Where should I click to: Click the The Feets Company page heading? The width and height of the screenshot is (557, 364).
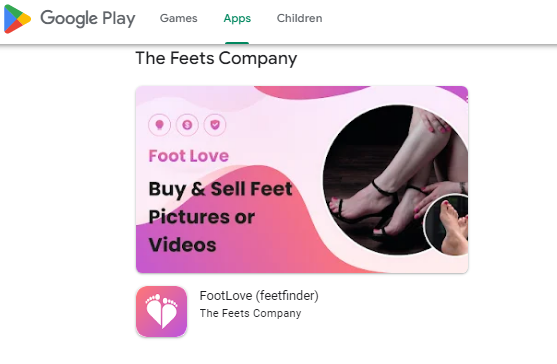[216, 58]
